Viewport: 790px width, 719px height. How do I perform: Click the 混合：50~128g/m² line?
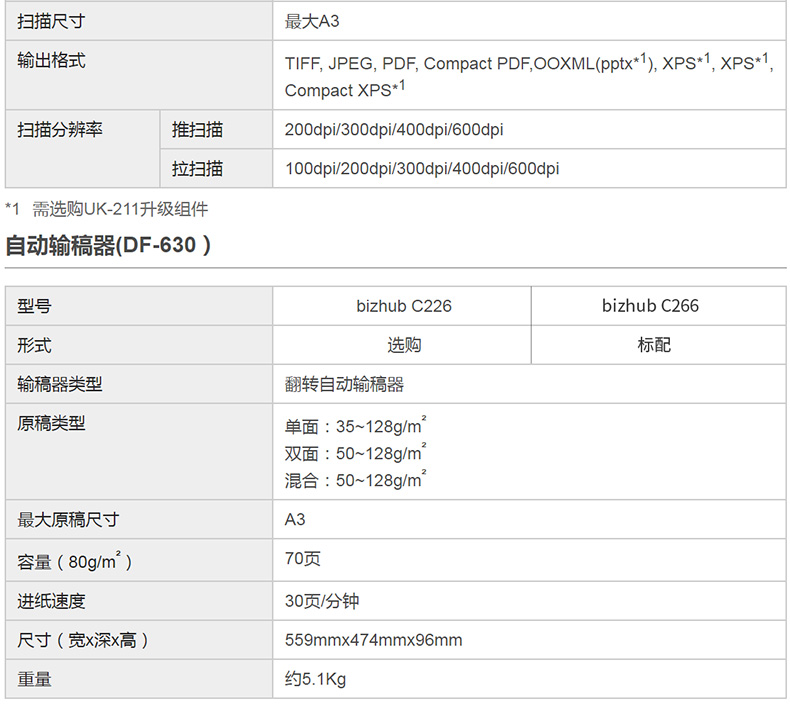pos(355,480)
